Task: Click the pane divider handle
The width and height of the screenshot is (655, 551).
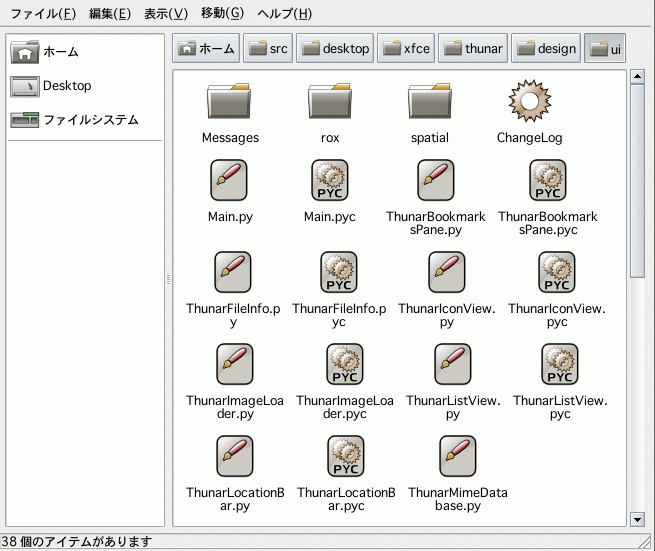Action: coord(168,280)
